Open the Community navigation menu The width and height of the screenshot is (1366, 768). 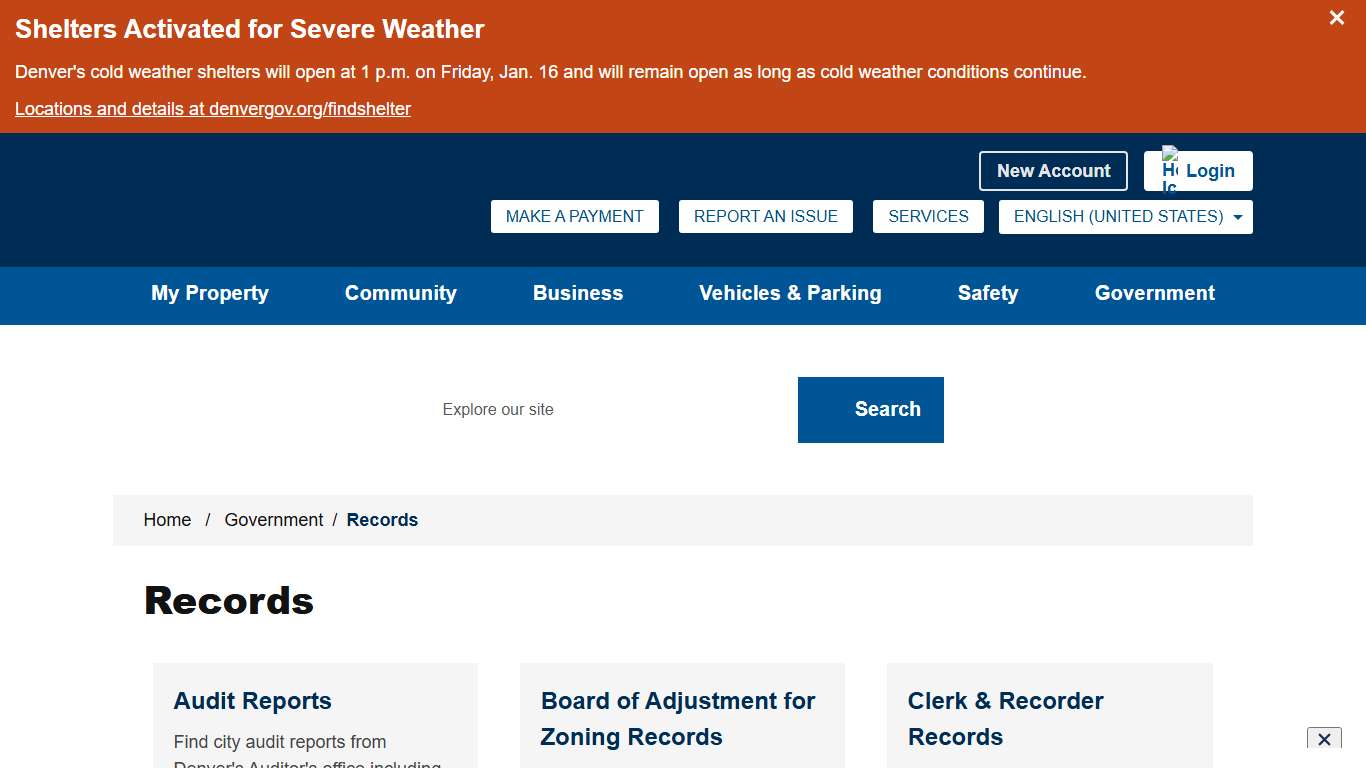click(x=400, y=293)
